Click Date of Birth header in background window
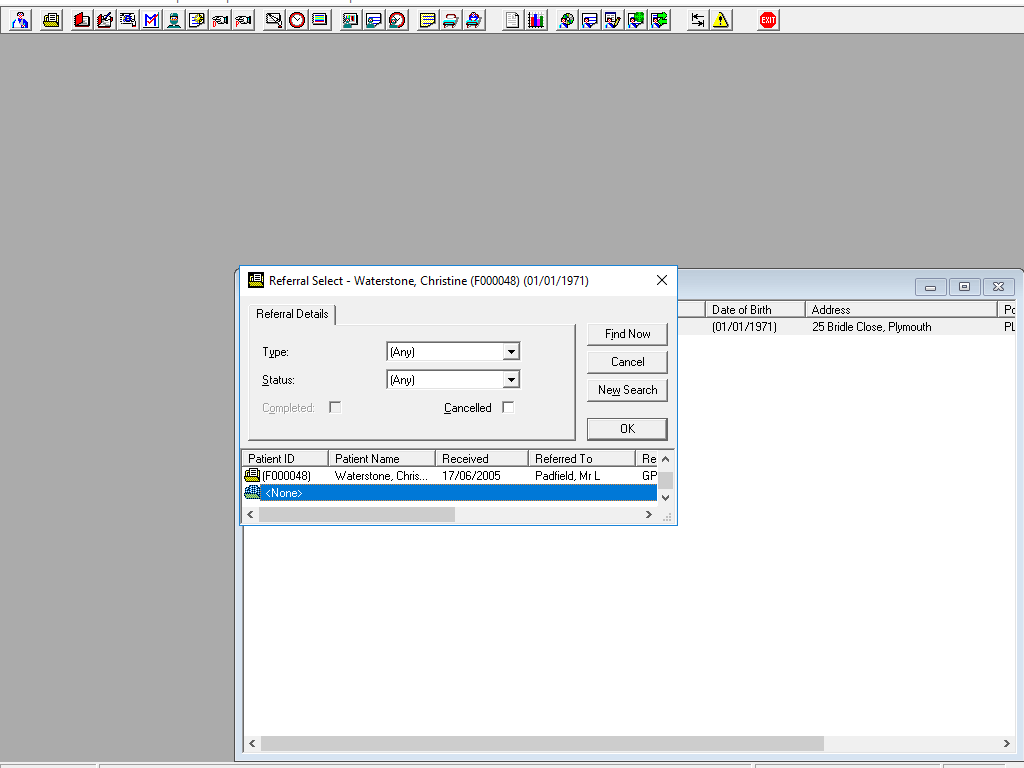The image size is (1024, 768). click(x=756, y=310)
